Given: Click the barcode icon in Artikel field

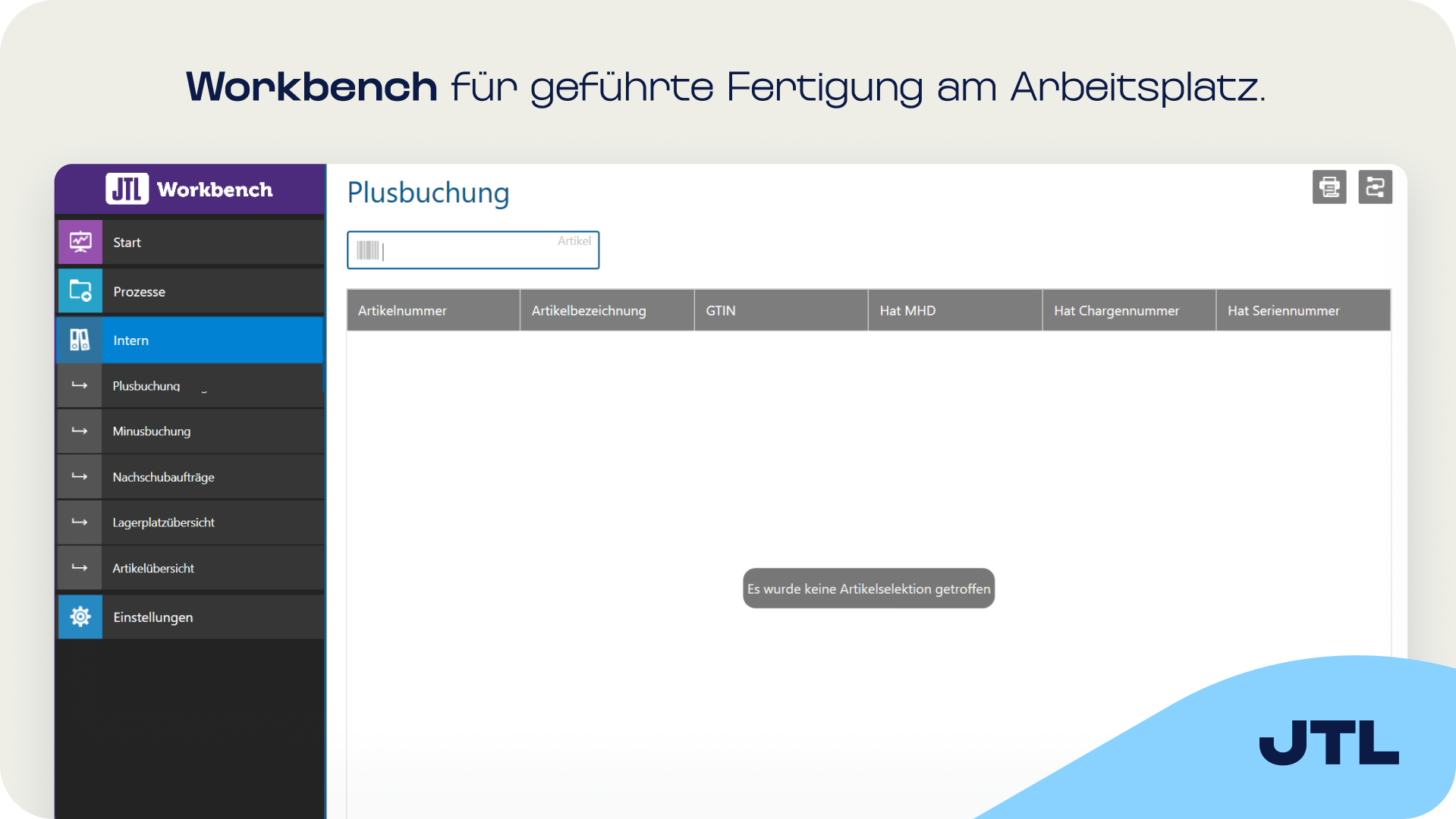Looking at the screenshot, I should 368,250.
